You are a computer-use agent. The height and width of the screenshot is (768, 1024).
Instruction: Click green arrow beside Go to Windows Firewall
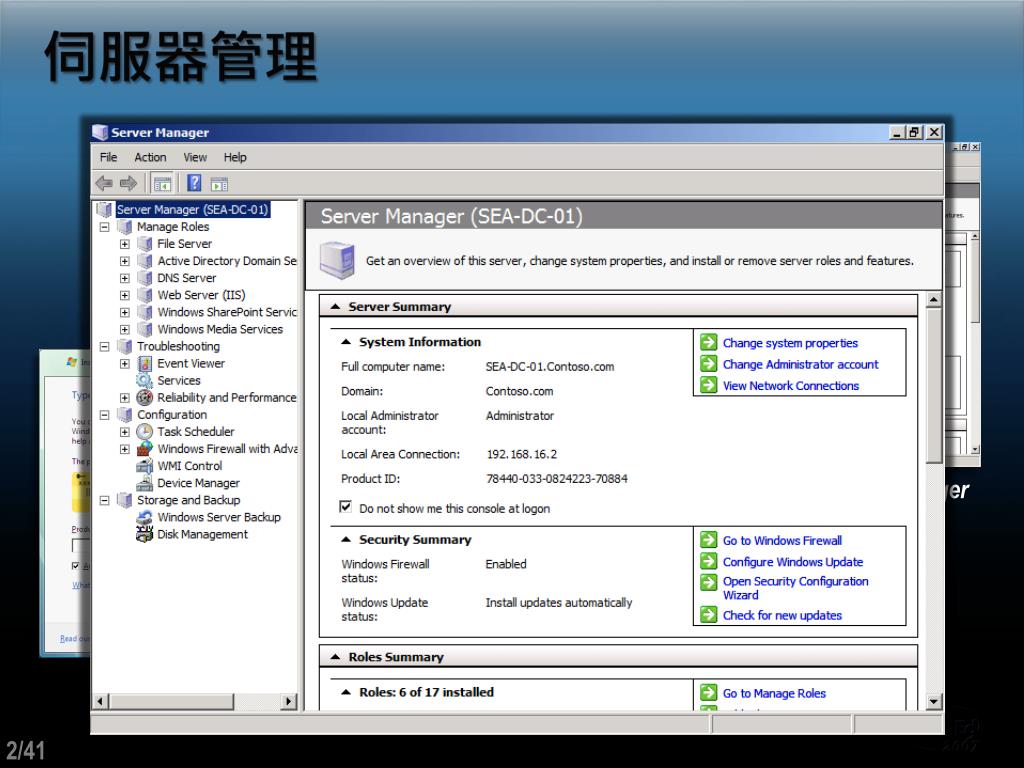[709, 540]
